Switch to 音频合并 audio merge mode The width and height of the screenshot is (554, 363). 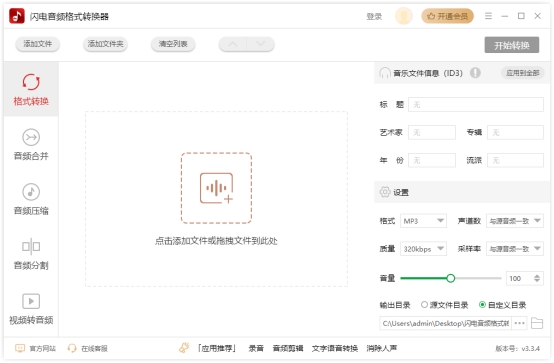pyautogui.click(x=31, y=144)
